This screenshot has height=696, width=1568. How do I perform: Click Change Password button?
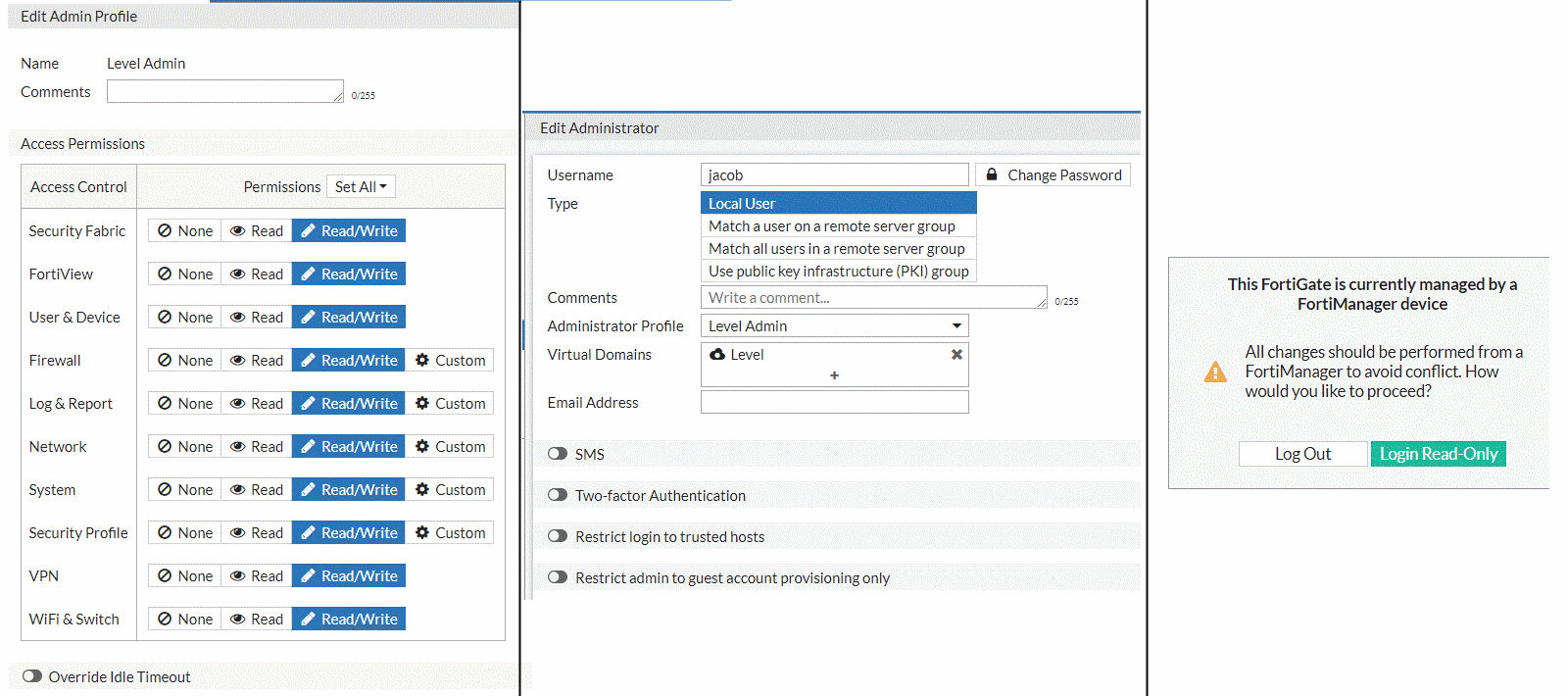[x=1053, y=174]
